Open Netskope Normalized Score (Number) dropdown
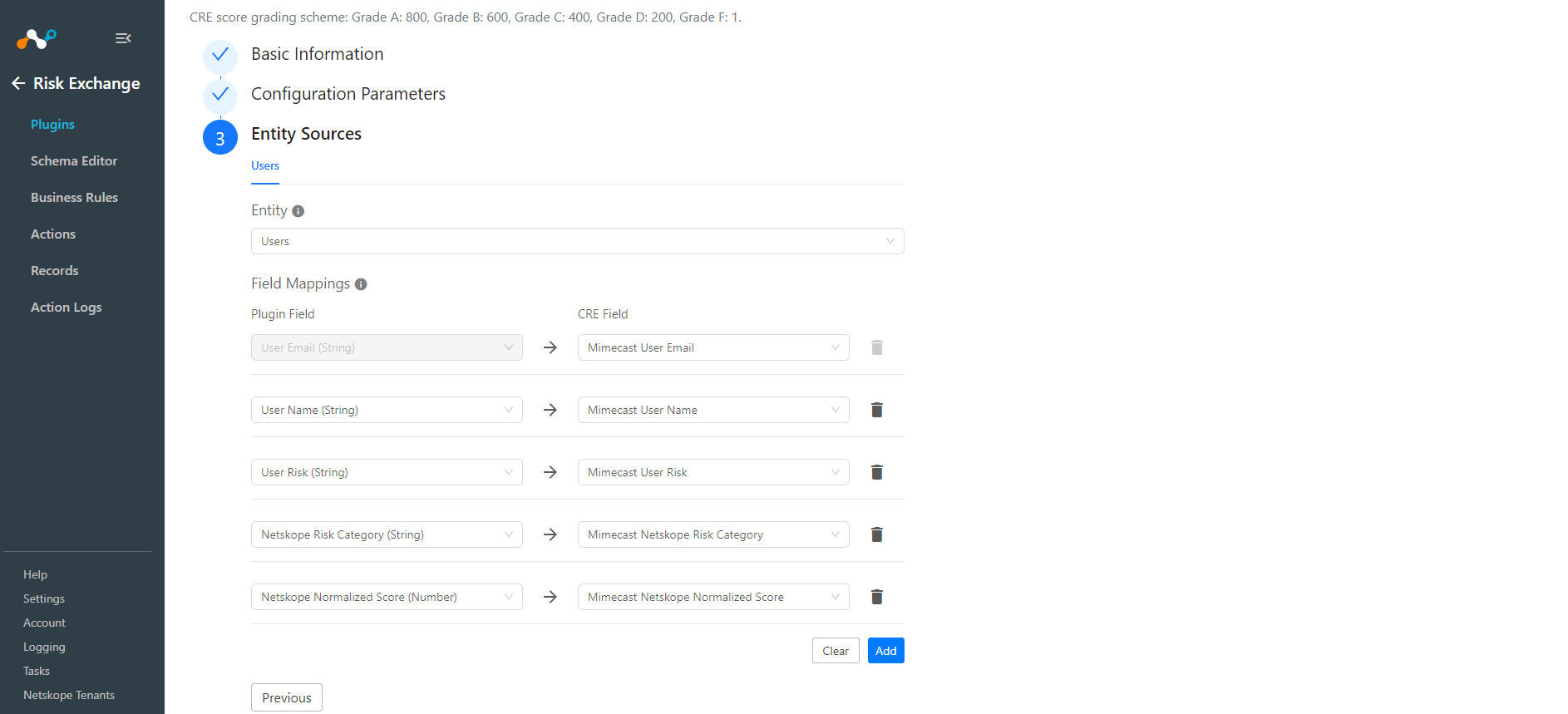Image resolution: width=1568 pixels, height=714 pixels. tap(387, 597)
